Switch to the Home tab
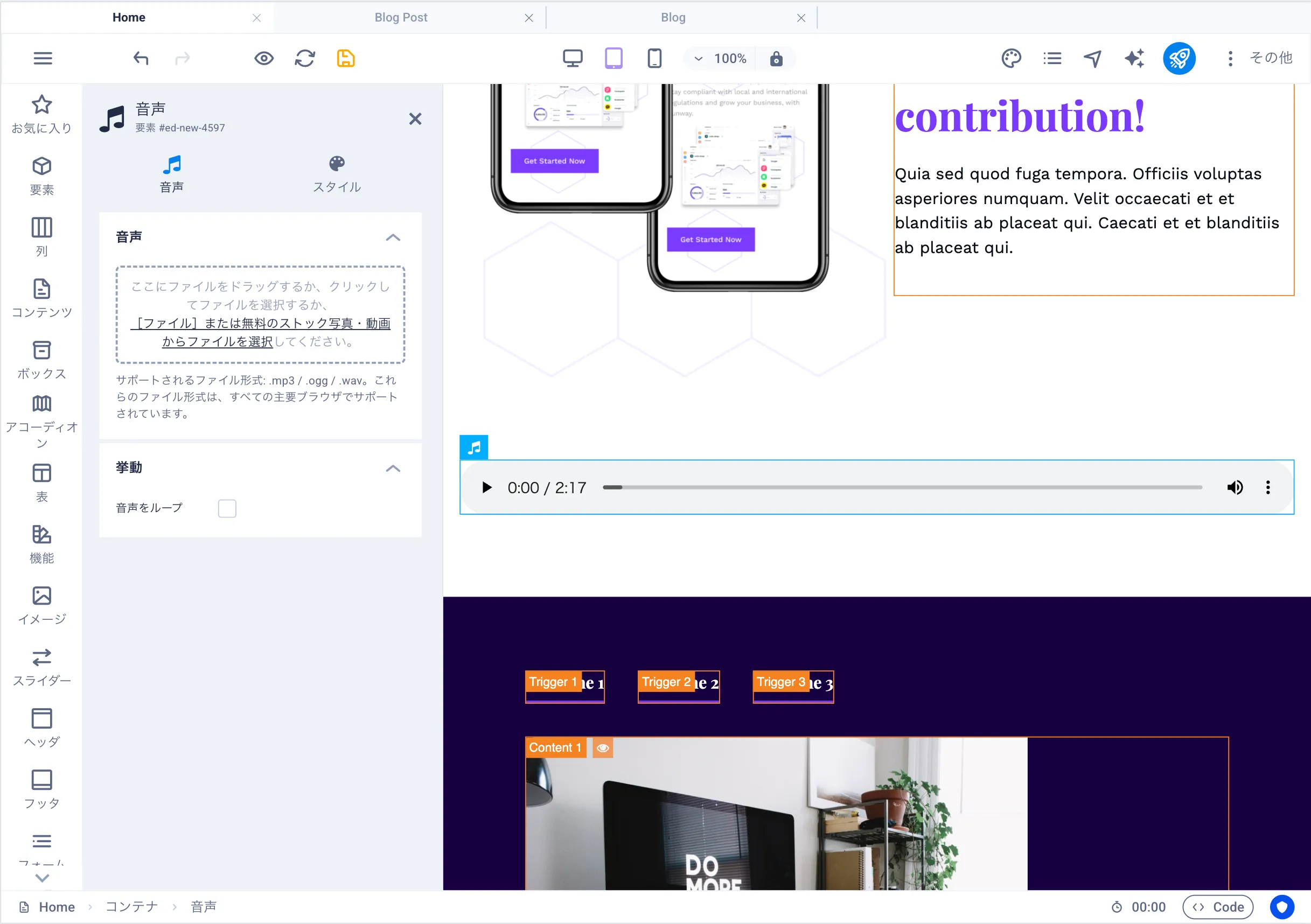The height and width of the screenshot is (924, 1311). pyautogui.click(x=129, y=18)
